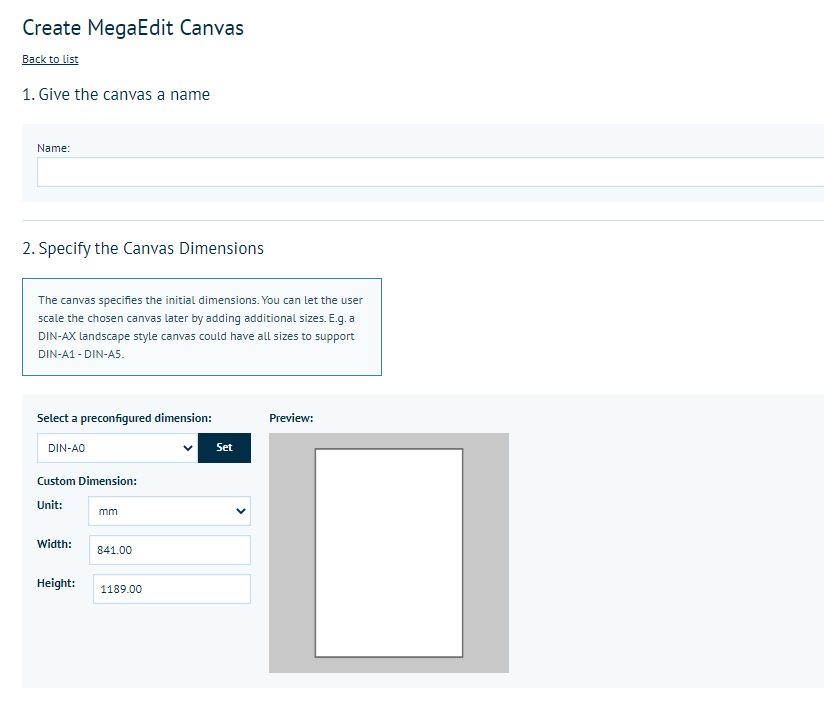Open the DIN-A0 preconfigured dimension dropdown
This screenshot has width=824, height=709.
117,448
